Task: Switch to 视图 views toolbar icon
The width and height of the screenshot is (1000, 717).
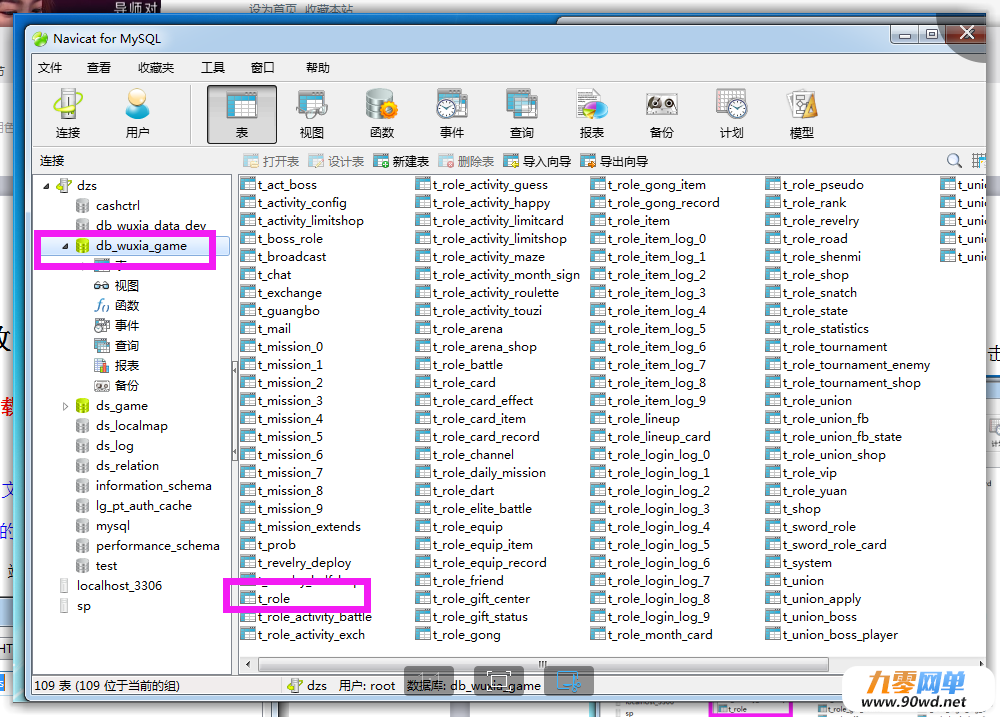Action: pos(312,114)
